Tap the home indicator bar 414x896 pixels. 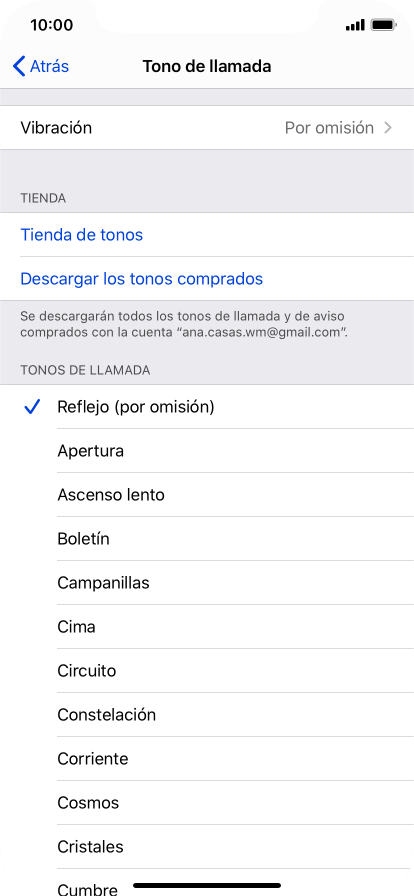(x=207, y=886)
